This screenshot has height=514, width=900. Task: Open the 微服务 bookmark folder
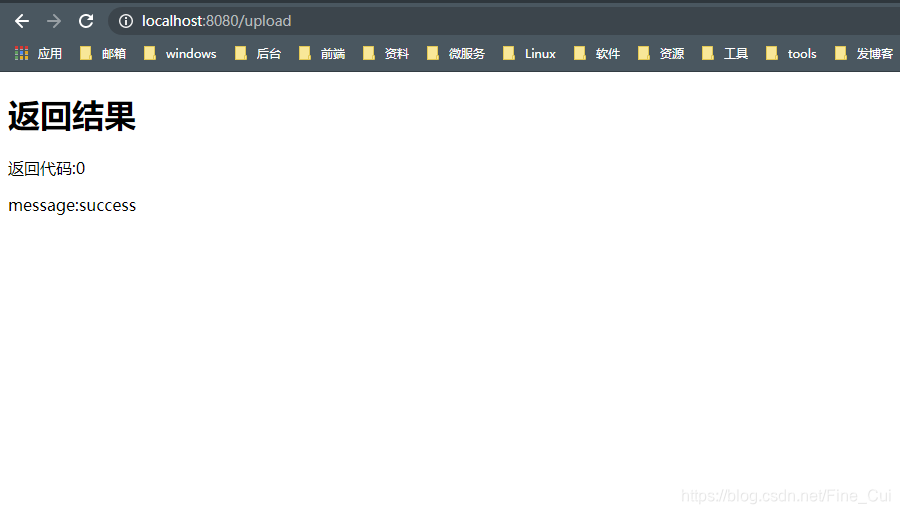pos(456,53)
